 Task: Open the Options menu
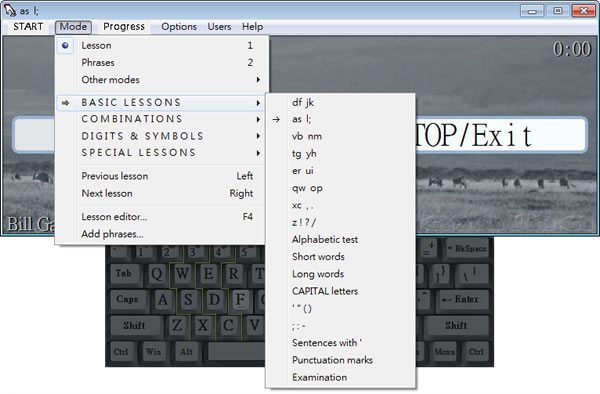[x=179, y=26]
